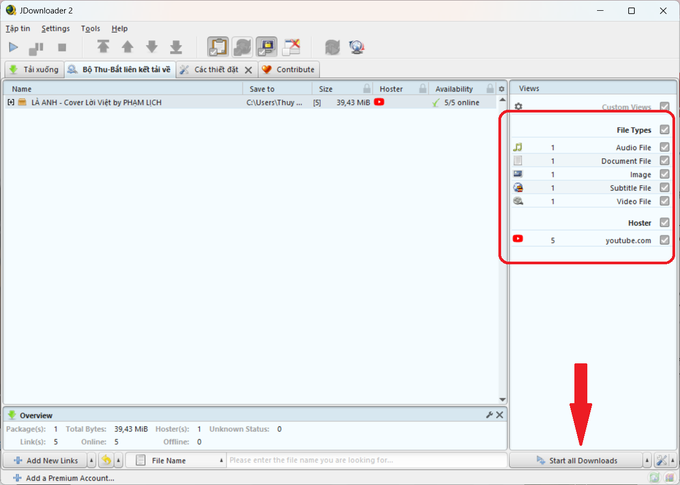This screenshot has width=680, height=485.
Task: Click the Document File page icon
Action: [x=518, y=161]
